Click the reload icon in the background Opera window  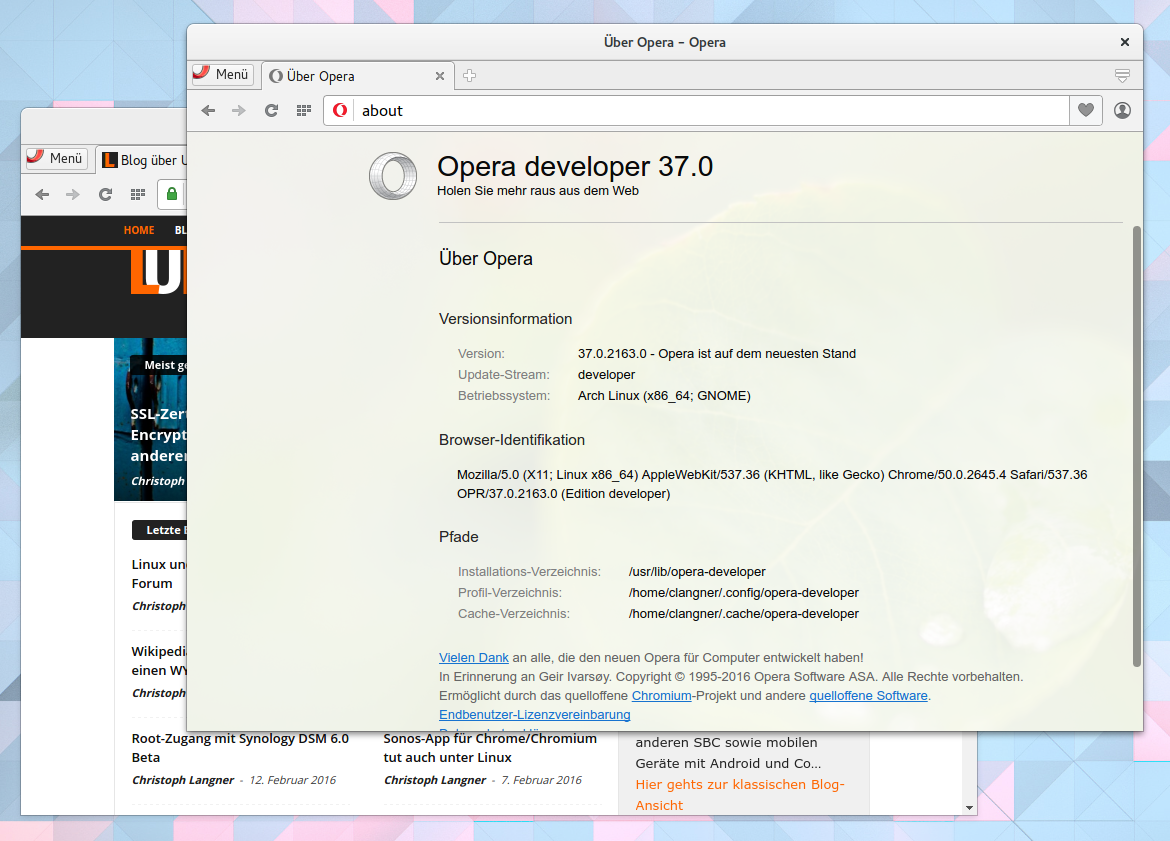(x=105, y=194)
